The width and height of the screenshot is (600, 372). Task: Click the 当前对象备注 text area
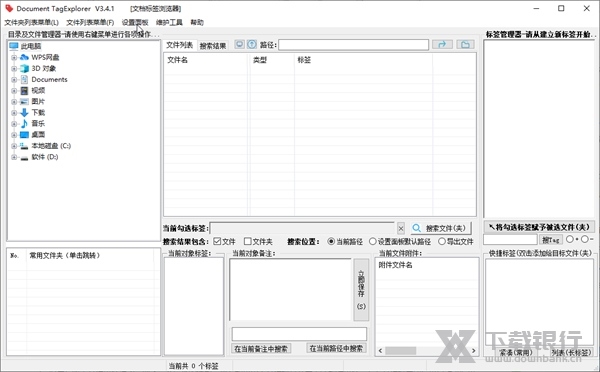(x=290, y=290)
